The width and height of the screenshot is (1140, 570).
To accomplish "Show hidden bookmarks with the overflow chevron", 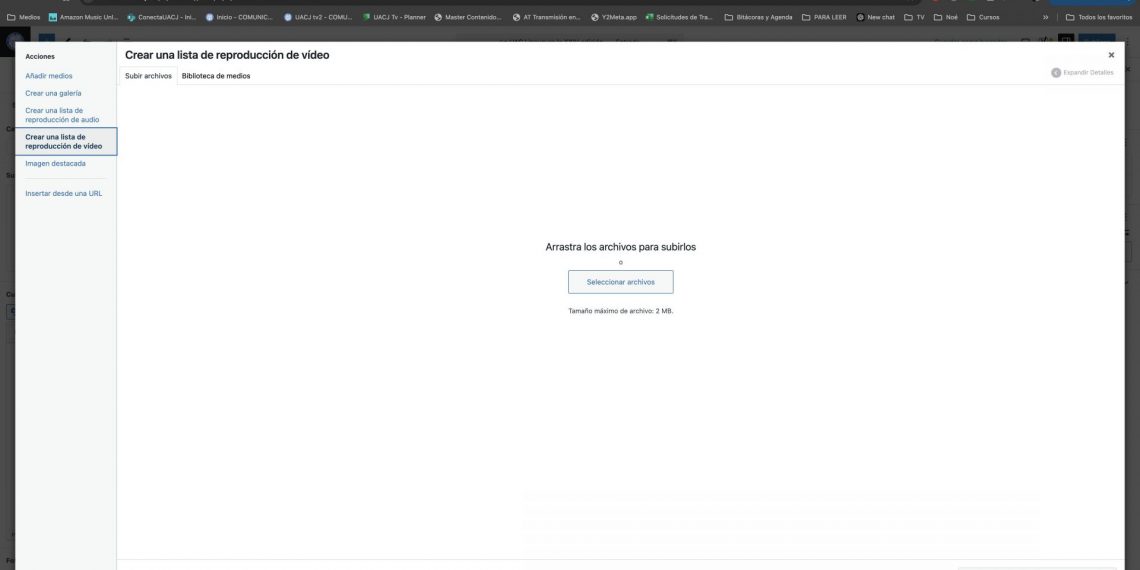I will (x=1046, y=17).
